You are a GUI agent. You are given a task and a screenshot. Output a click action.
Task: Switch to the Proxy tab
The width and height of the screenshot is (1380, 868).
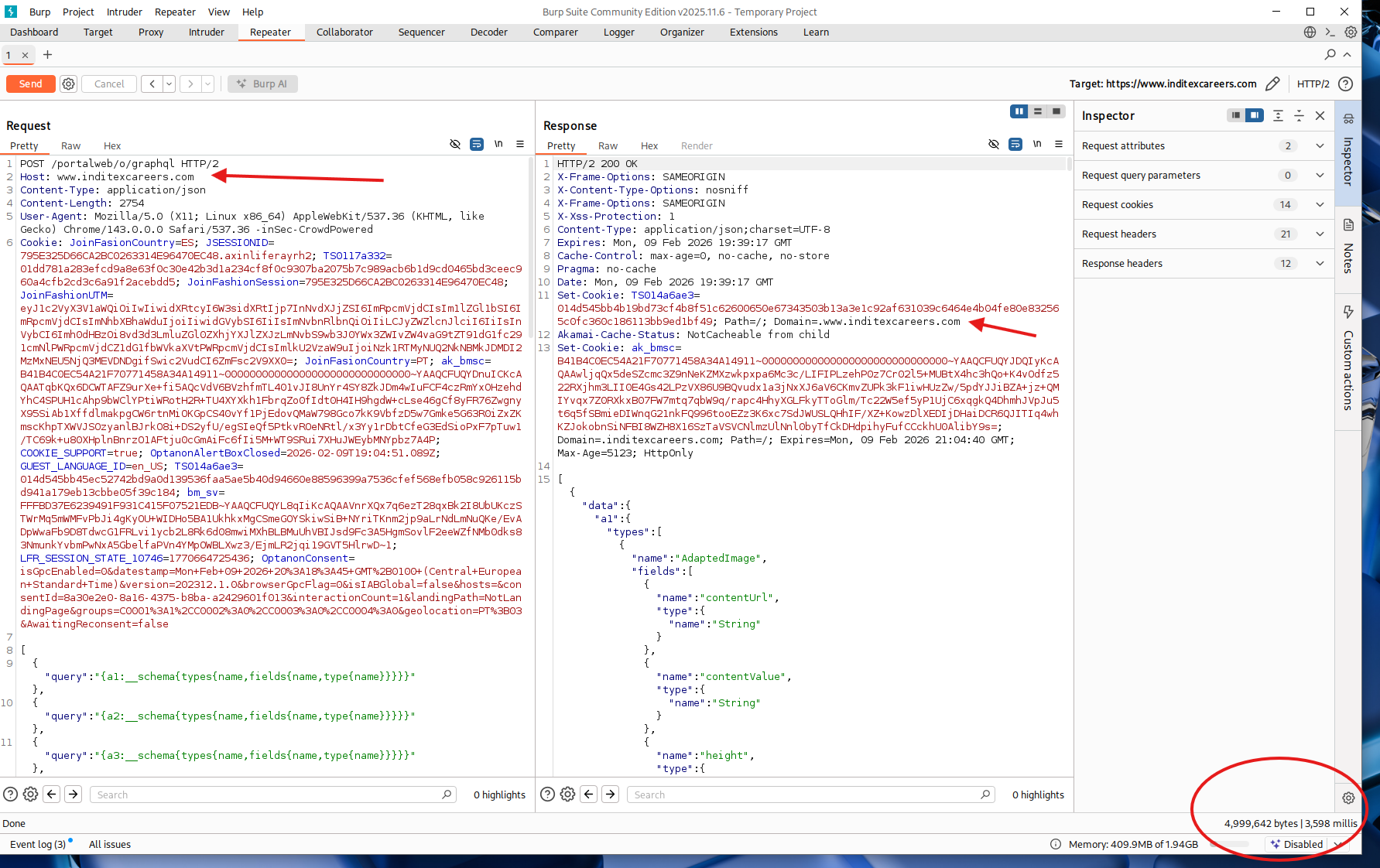(x=151, y=32)
